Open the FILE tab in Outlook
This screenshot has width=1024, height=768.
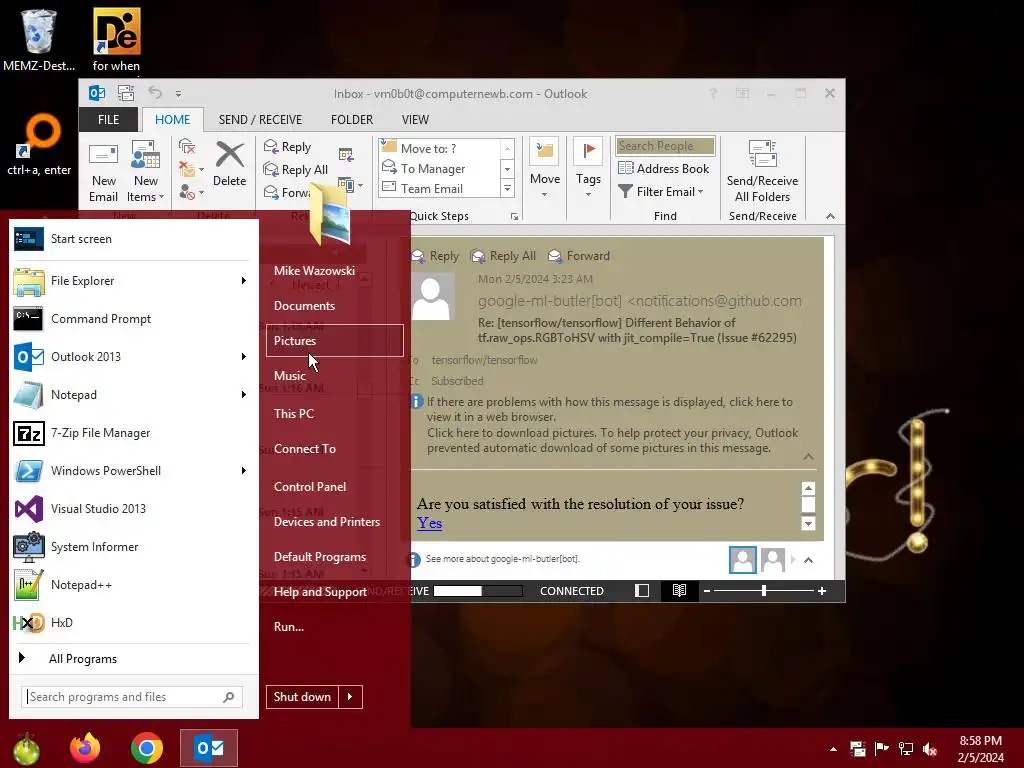point(108,120)
